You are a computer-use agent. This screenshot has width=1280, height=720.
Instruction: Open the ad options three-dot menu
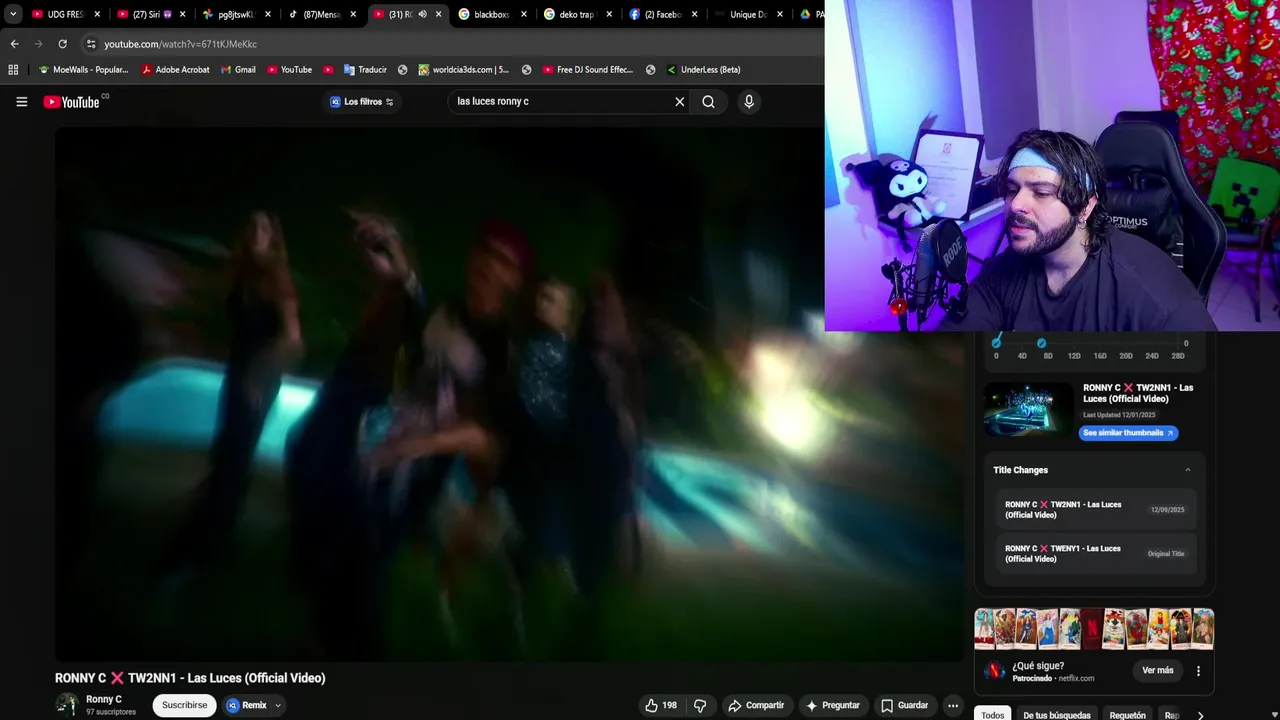click(x=1198, y=671)
